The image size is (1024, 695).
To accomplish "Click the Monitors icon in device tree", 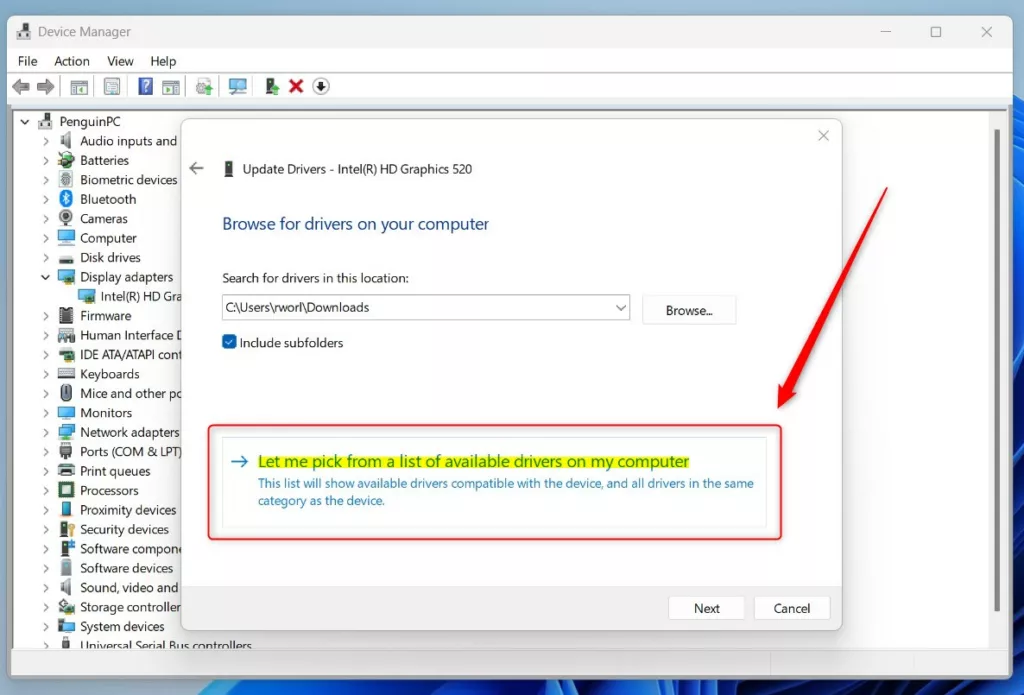I will 66,412.
